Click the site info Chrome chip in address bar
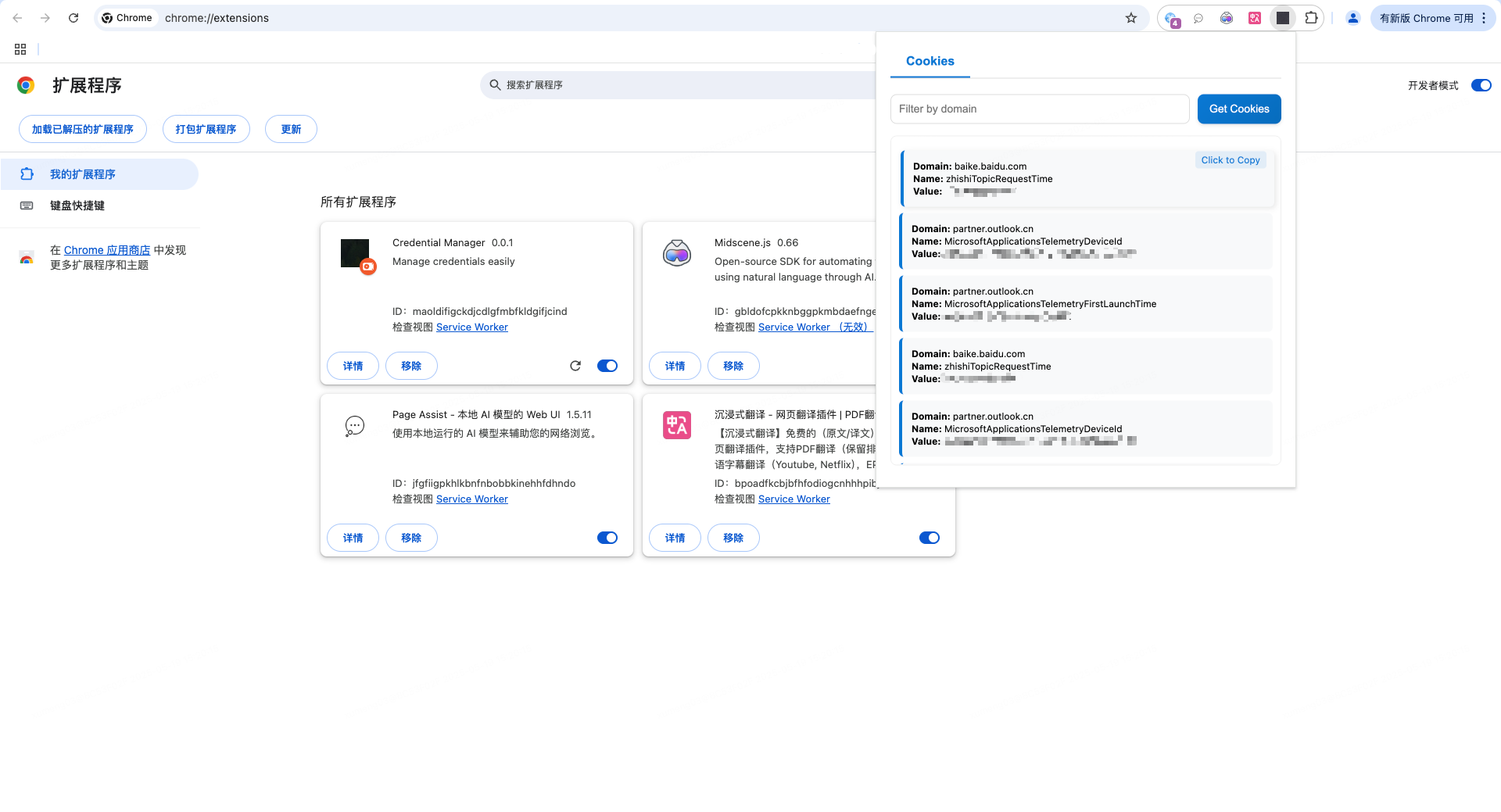The image size is (1501, 812). click(127, 18)
